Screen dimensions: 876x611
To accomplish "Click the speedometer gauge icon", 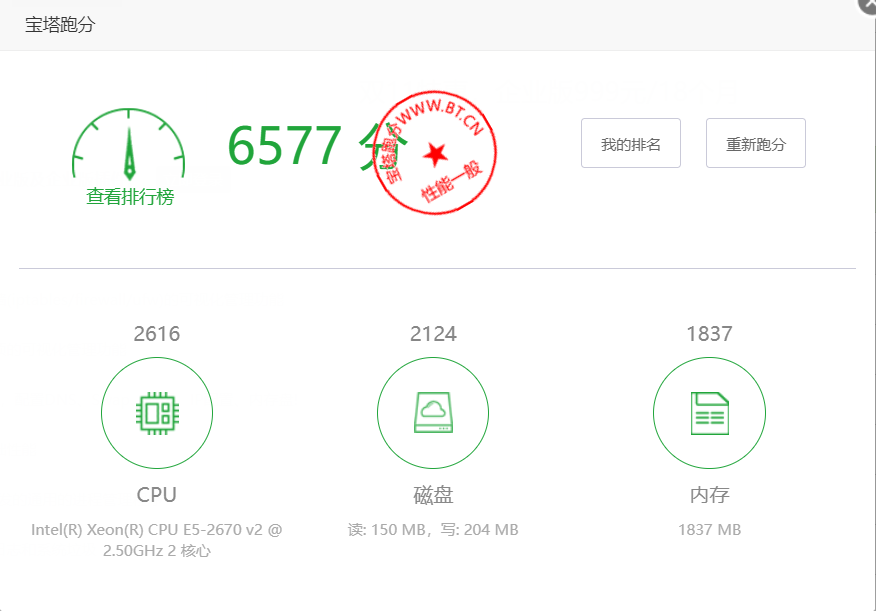I will (129, 148).
